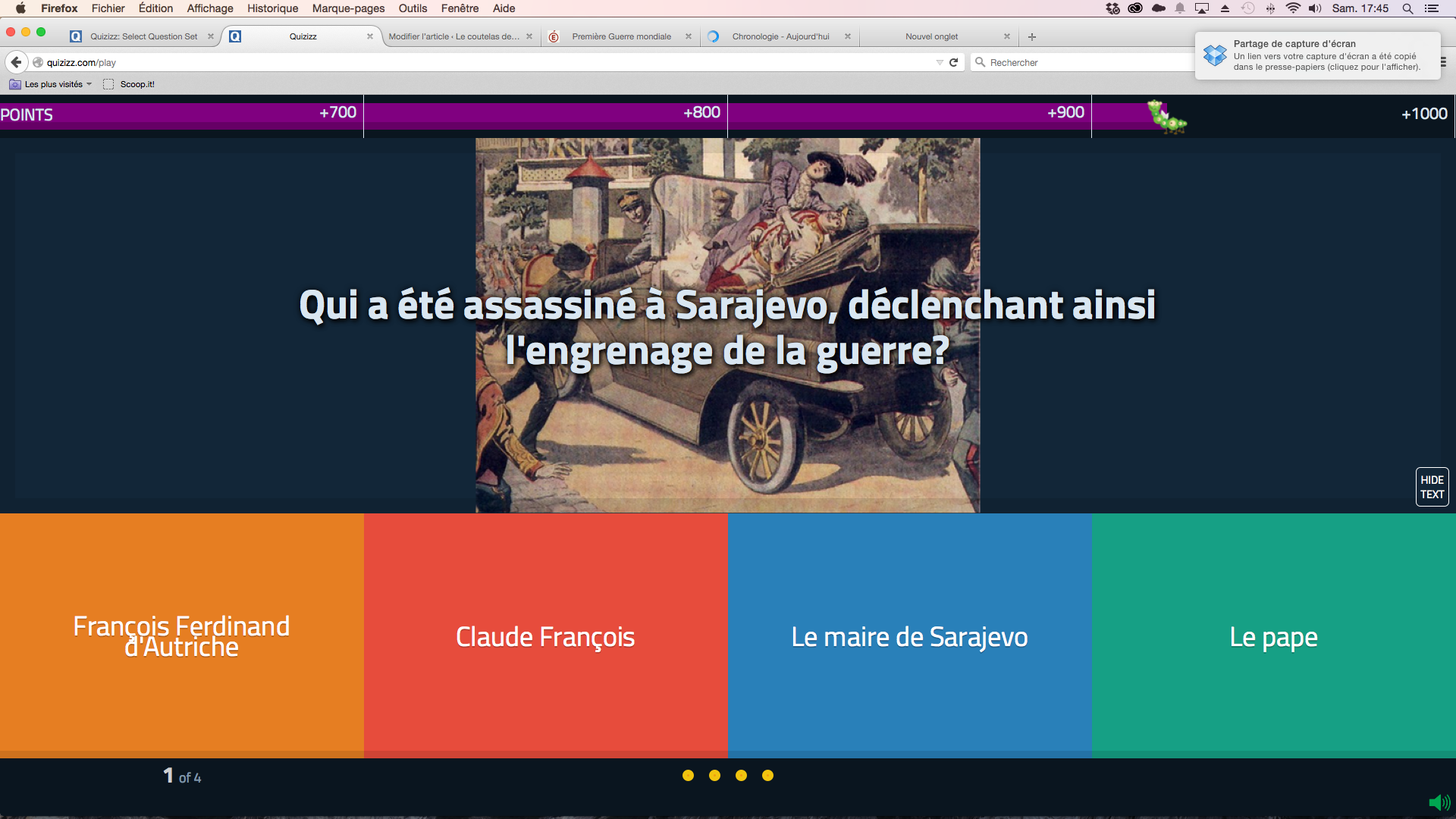The width and height of the screenshot is (1456, 819).
Task: Answer Le maire de Sarajevo
Action: pos(909,635)
